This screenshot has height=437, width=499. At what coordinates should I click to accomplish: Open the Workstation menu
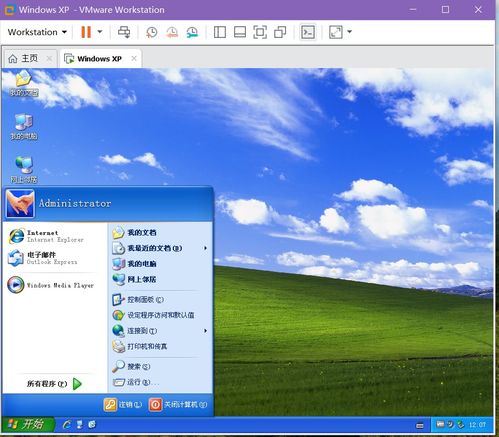pos(37,32)
